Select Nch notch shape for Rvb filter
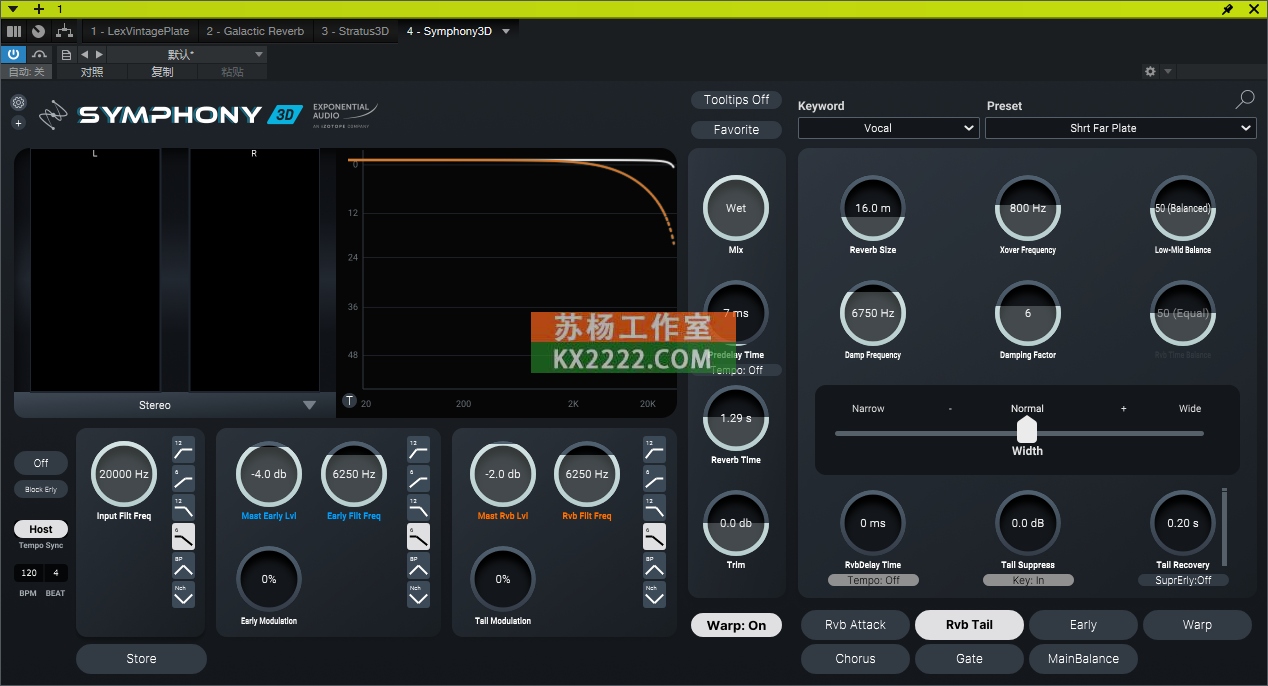Screen dimensions: 1268x686 click(x=654, y=595)
